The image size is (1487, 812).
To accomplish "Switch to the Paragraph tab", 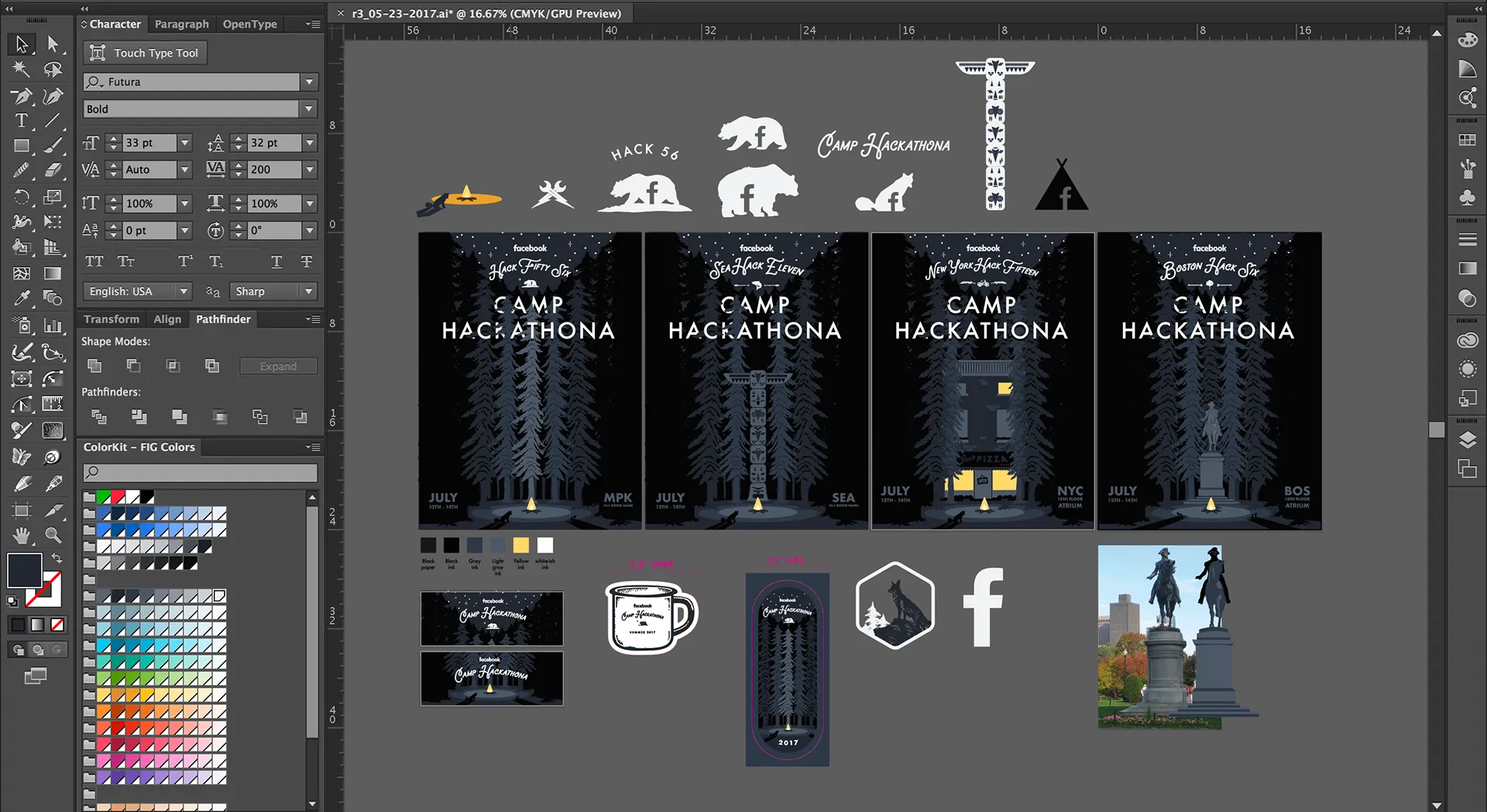I will tap(181, 24).
